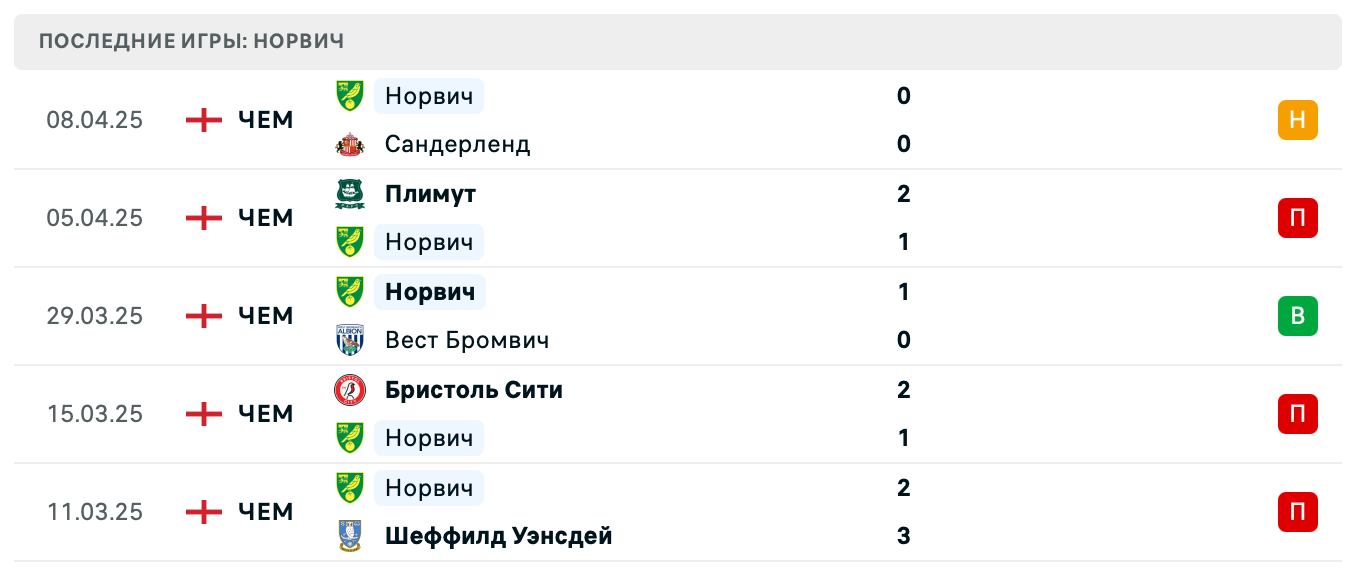Click the Norwich crest in the 08.04.25 match
This screenshot has width=1356, height=576.
[x=349, y=96]
